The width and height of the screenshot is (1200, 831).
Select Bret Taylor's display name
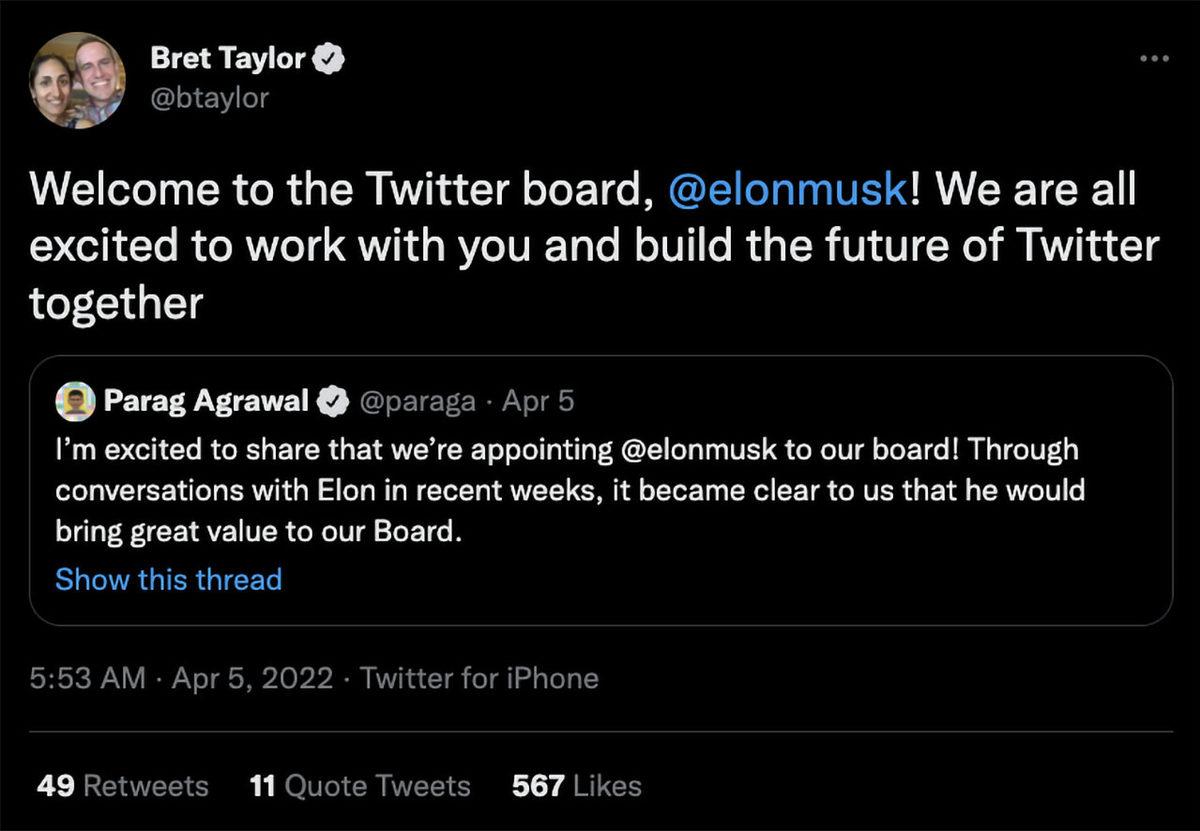click(x=228, y=58)
